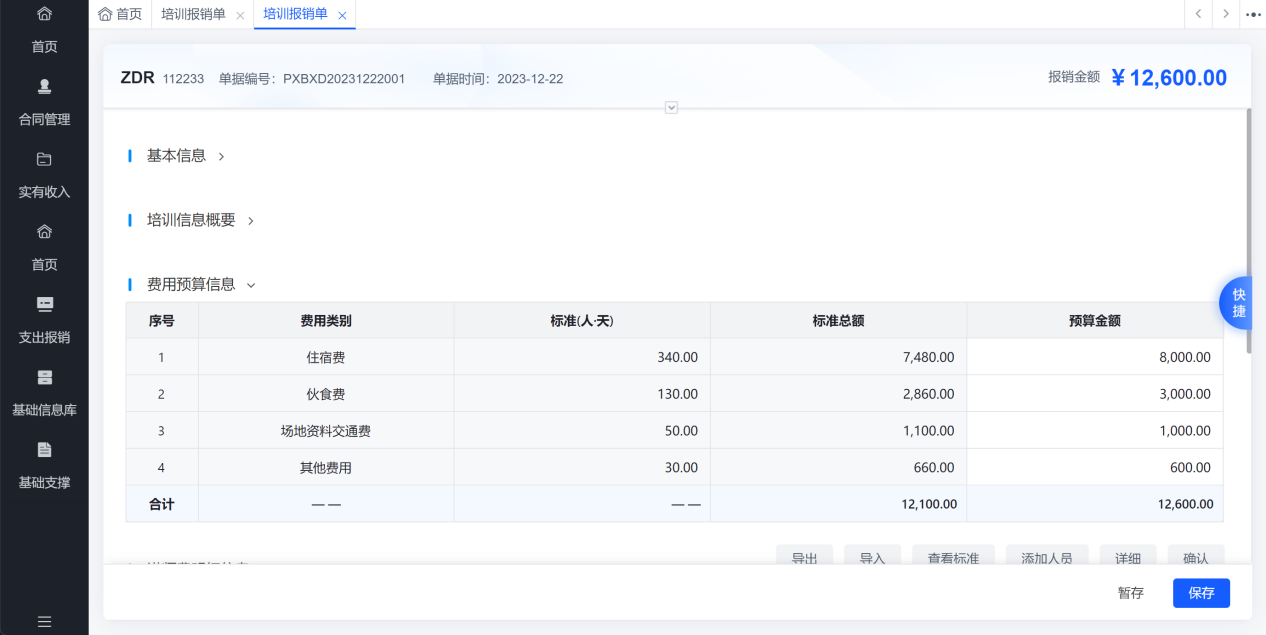Close the active 培训报销单 tab

pyautogui.click(x=342, y=15)
